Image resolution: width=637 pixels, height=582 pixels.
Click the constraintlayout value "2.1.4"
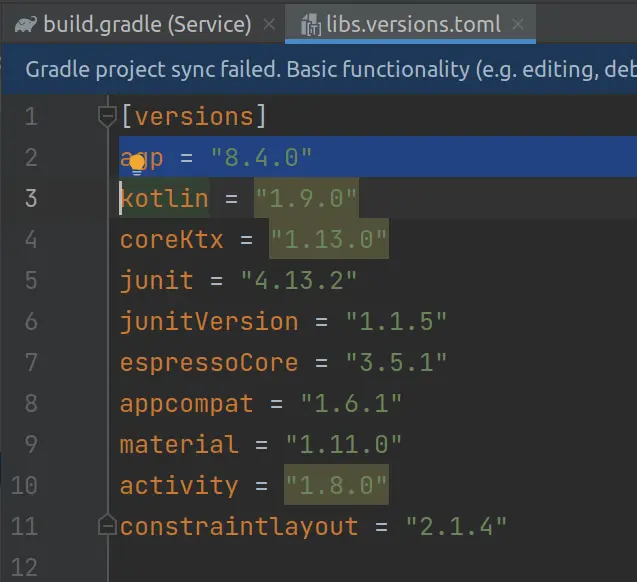click(x=456, y=526)
